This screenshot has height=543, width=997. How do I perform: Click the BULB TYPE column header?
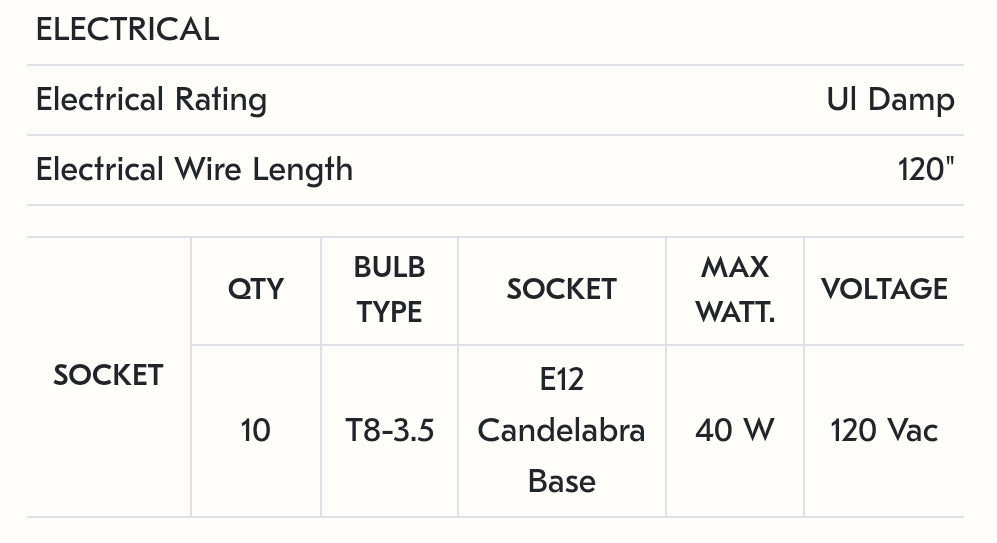(x=389, y=289)
